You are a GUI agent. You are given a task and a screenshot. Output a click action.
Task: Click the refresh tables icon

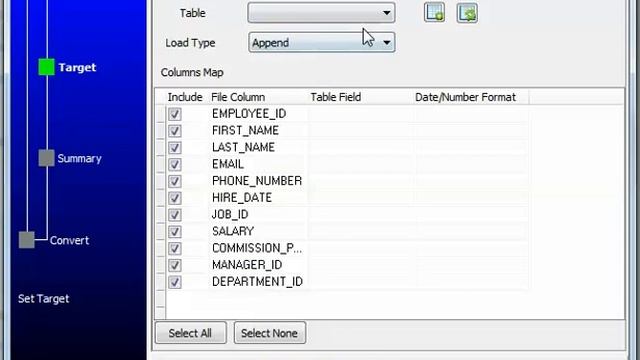point(467,13)
